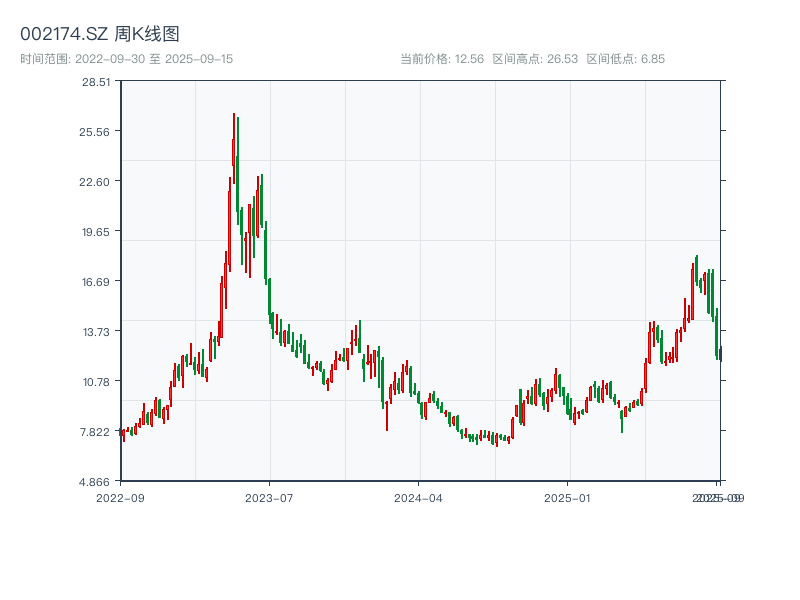
Task: Click y-axis value 10.78
Action: pyautogui.click(x=96, y=382)
